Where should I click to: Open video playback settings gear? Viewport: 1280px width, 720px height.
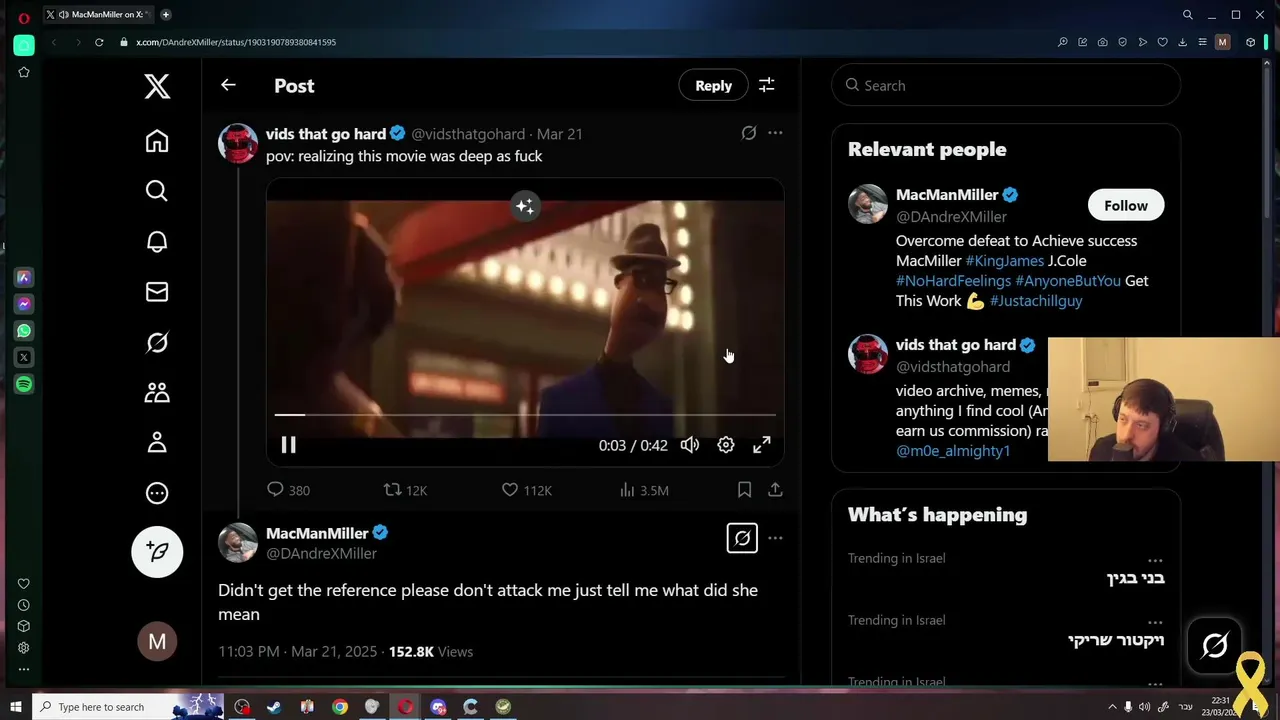coord(726,445)
